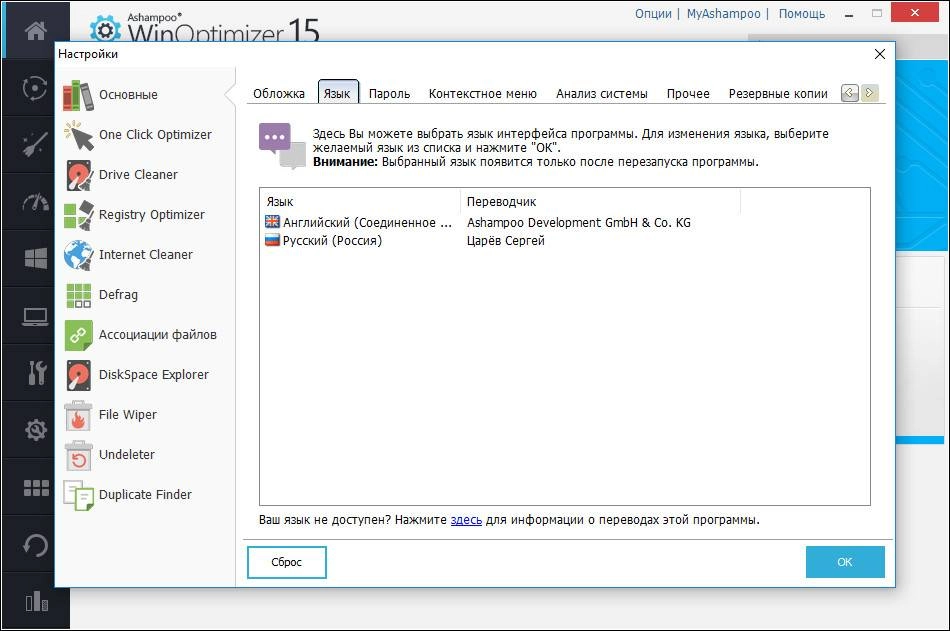Screen dimensions: 950x631
Task: Open Опции in the top menu
Action: [653, 13]
